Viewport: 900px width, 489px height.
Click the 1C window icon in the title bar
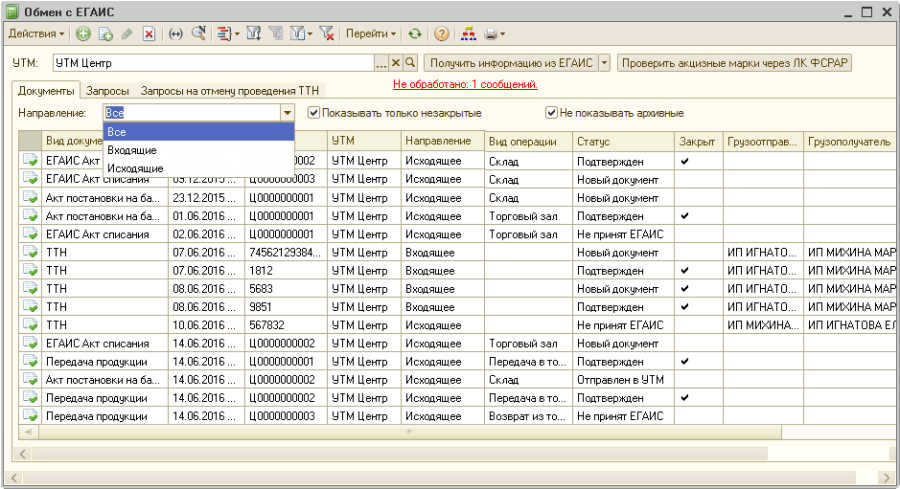tap(12, 11)
